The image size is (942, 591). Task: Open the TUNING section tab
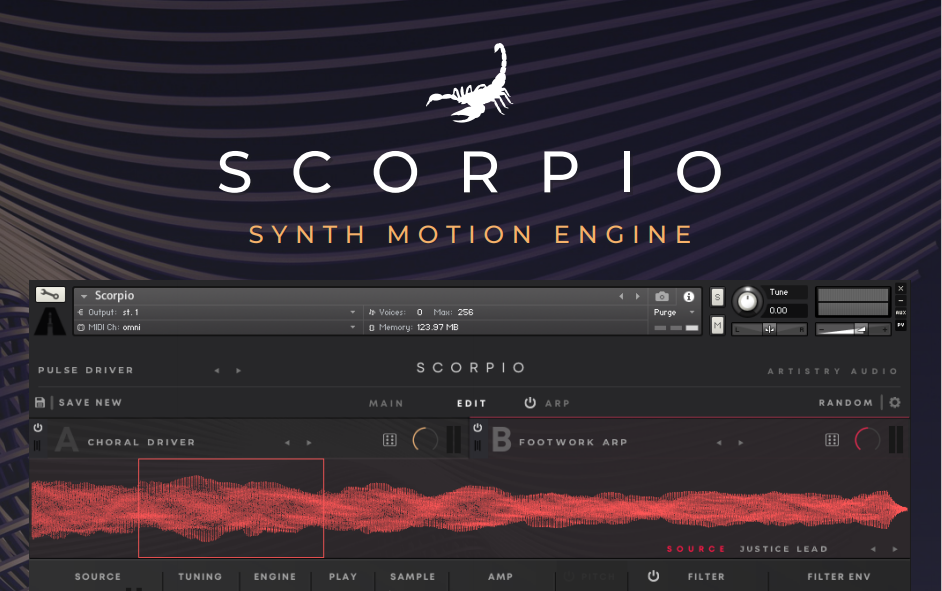(x=200, y=577)
